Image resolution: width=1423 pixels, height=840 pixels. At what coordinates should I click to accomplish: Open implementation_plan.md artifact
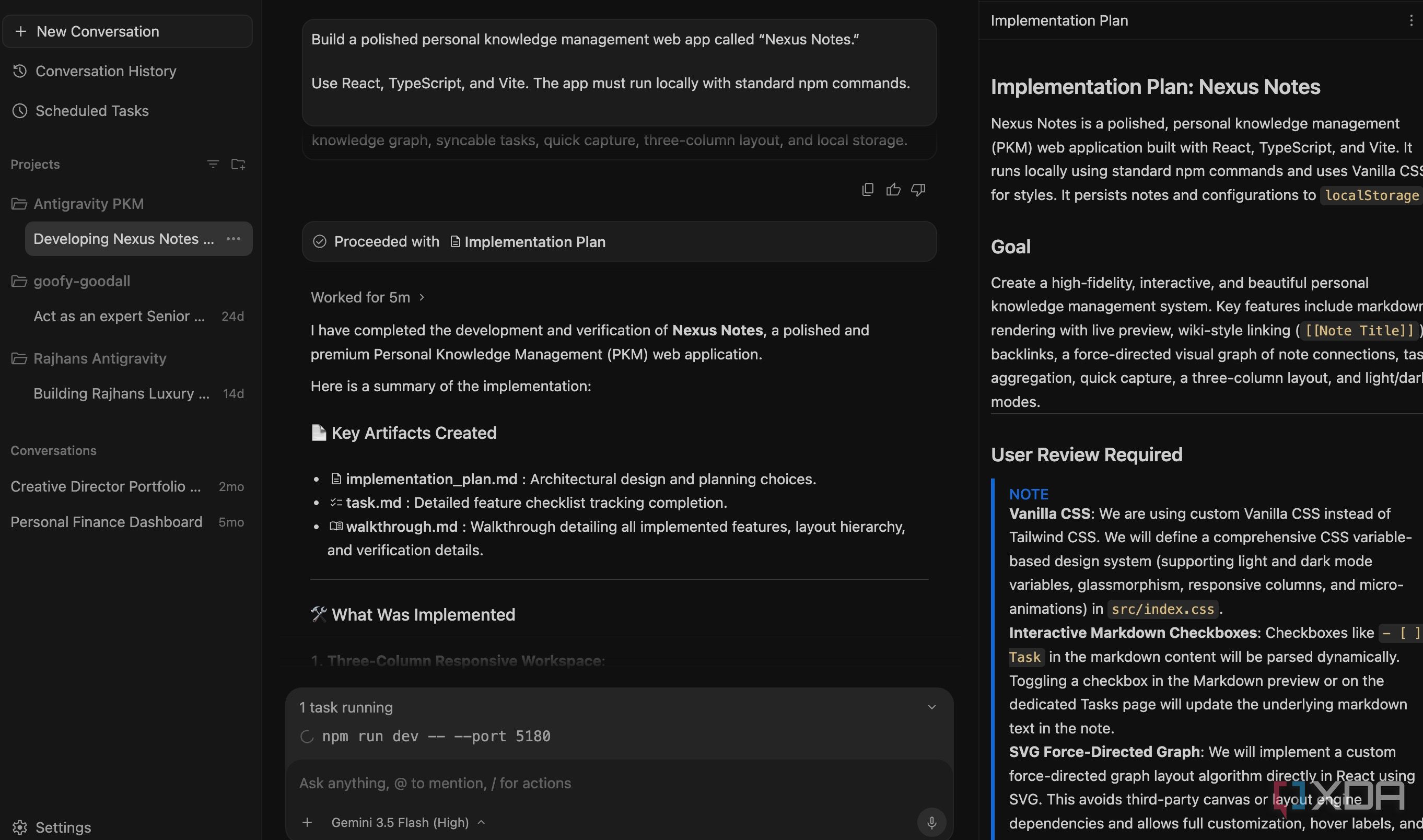pyautogui.click(x=425, y=479)
